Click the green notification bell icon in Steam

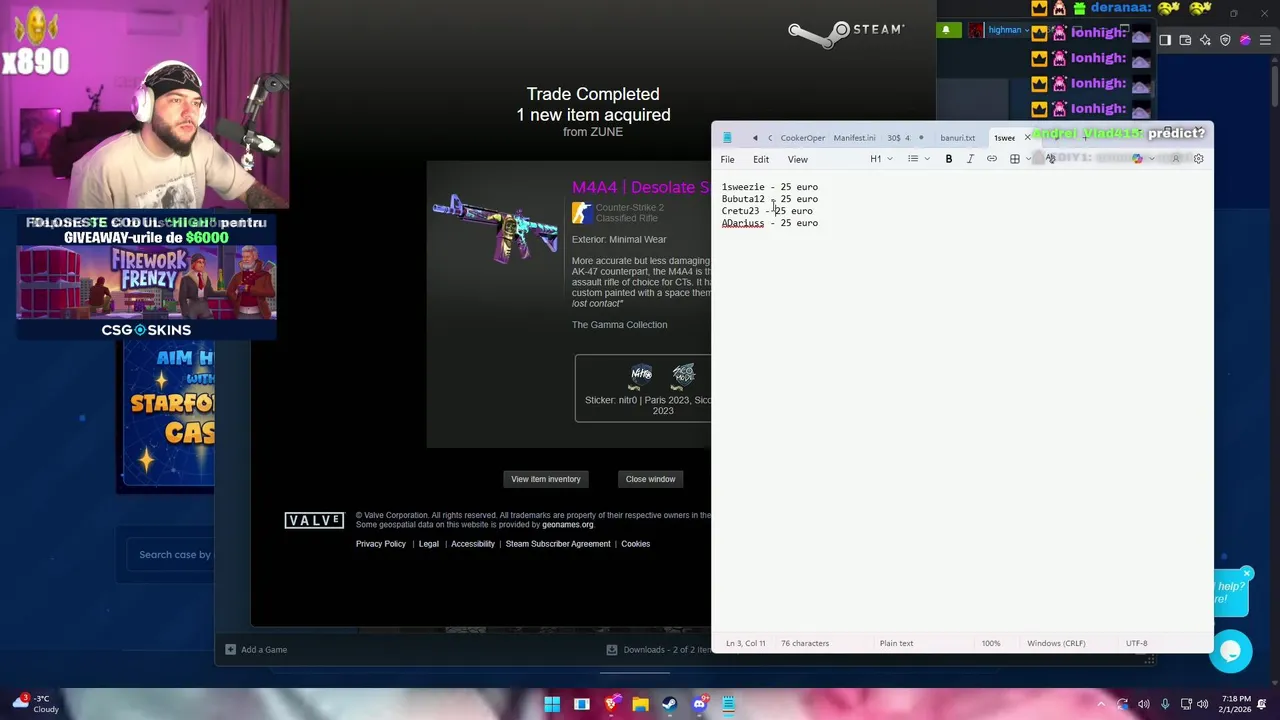(945, 31)
